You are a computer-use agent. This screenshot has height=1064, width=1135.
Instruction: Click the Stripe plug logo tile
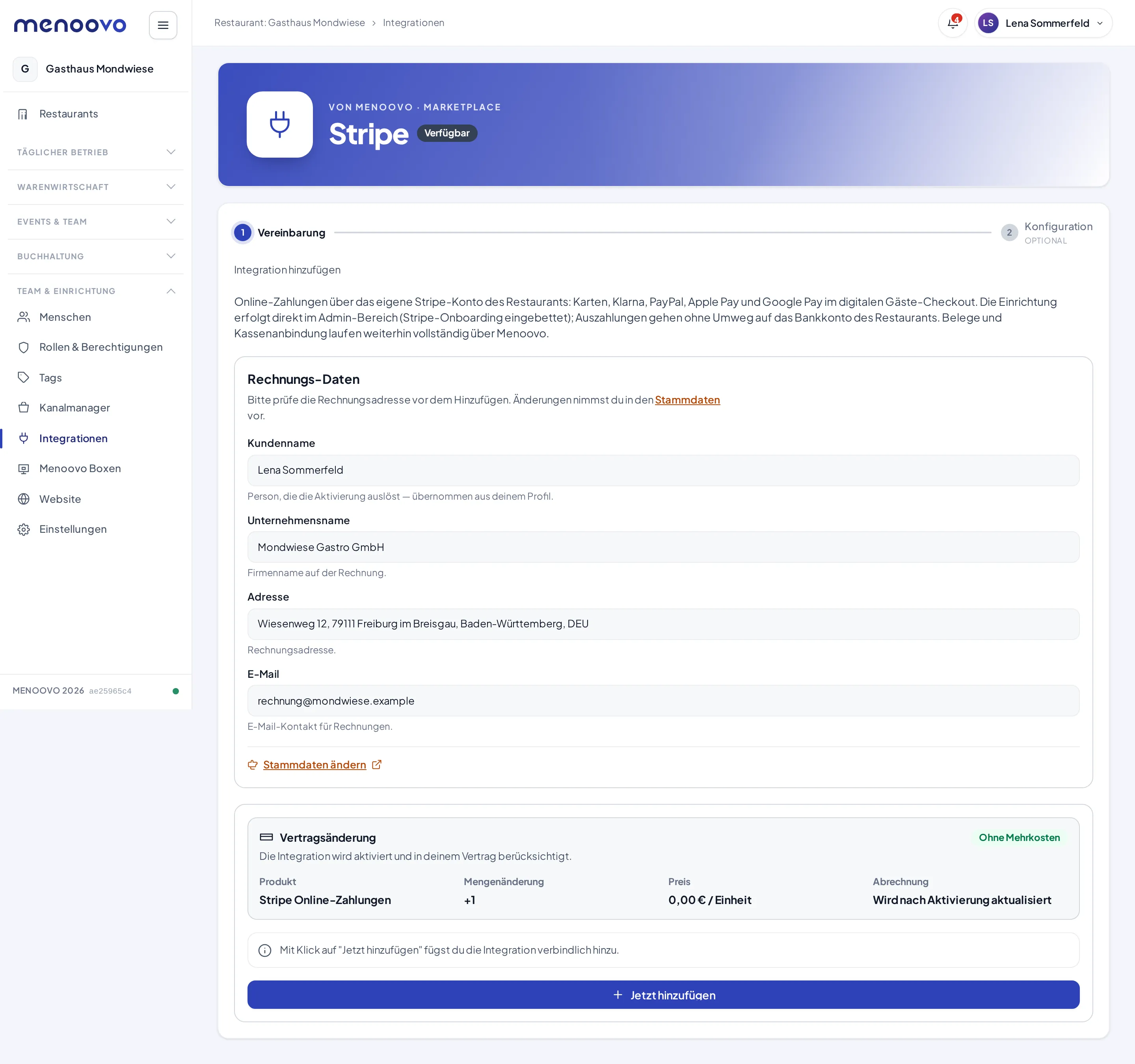click(280, 125)
